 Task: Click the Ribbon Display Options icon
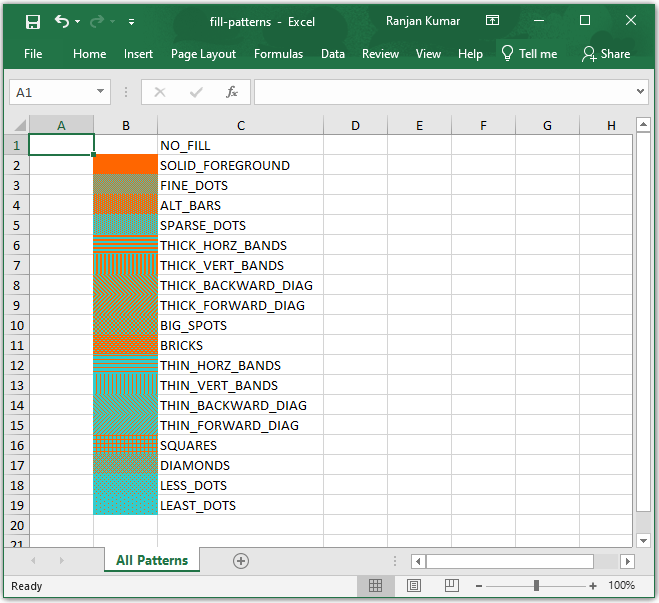coord(492,20)
